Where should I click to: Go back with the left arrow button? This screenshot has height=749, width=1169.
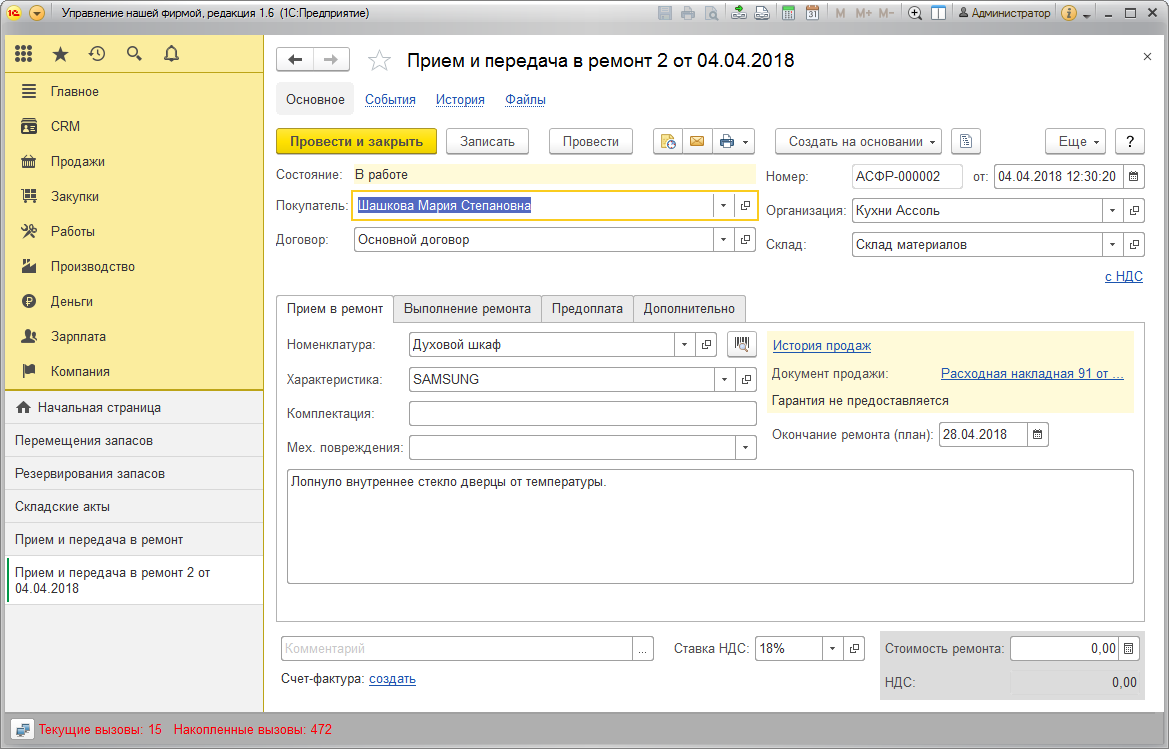coord(295,60)
